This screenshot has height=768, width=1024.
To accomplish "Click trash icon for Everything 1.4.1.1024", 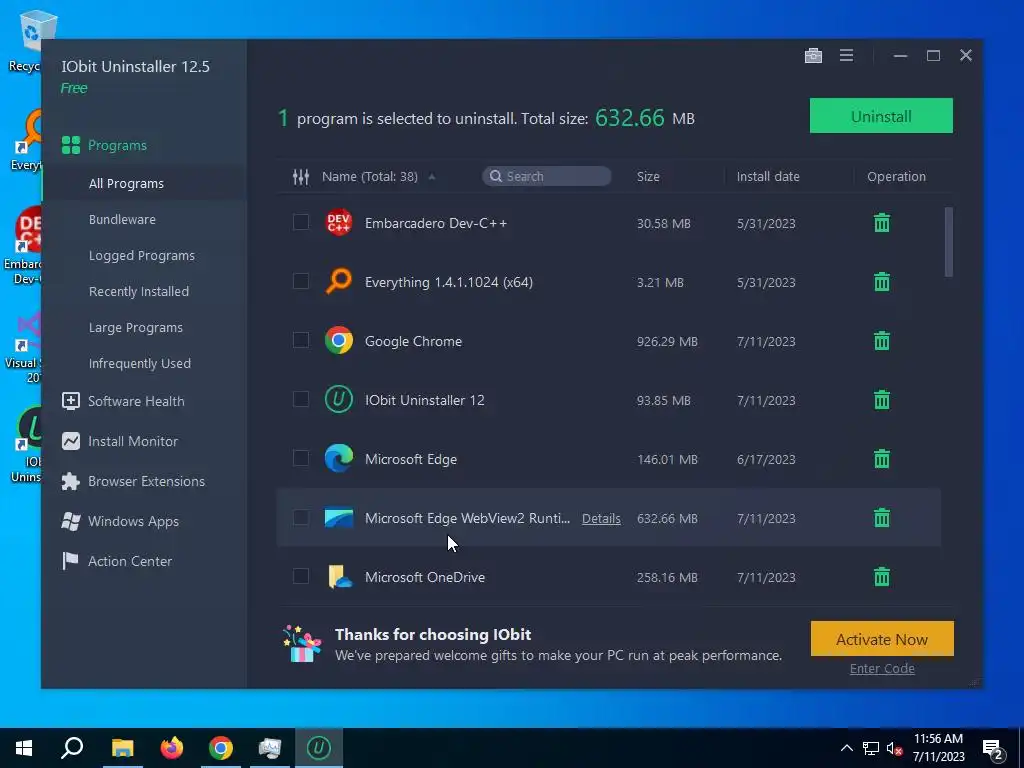I will (x=882, y=281).
